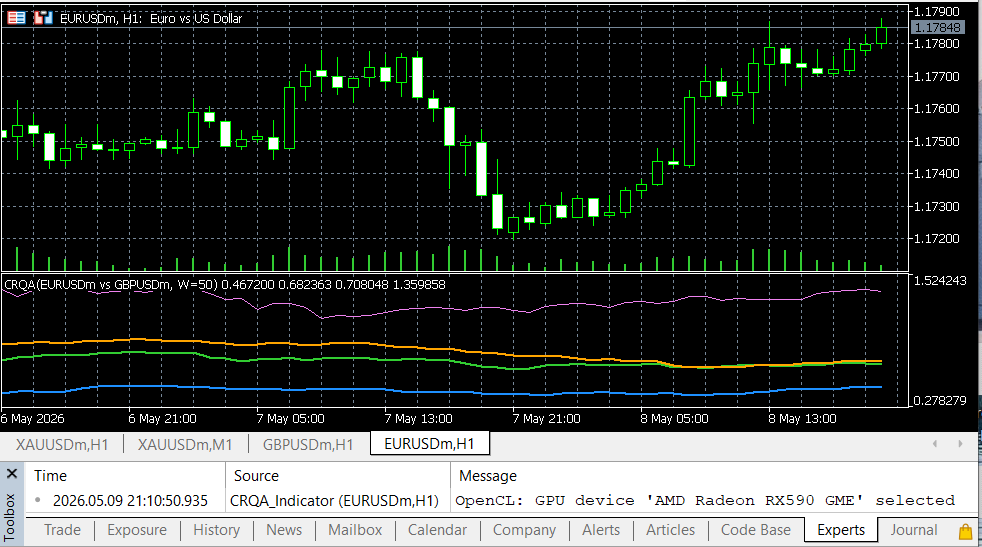Close the Toolbox panel with the X
This screenshot has width=982, height=547.
coord(11,474)
